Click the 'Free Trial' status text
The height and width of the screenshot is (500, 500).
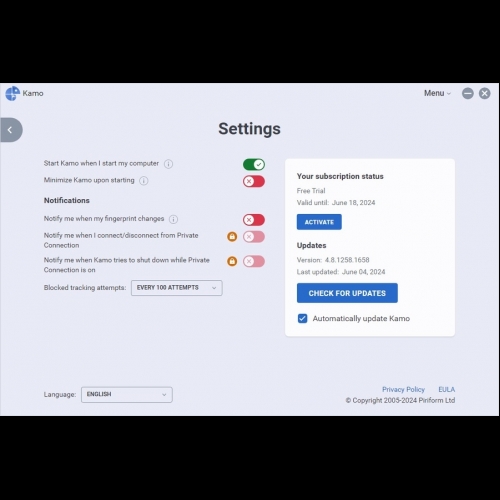311,191
